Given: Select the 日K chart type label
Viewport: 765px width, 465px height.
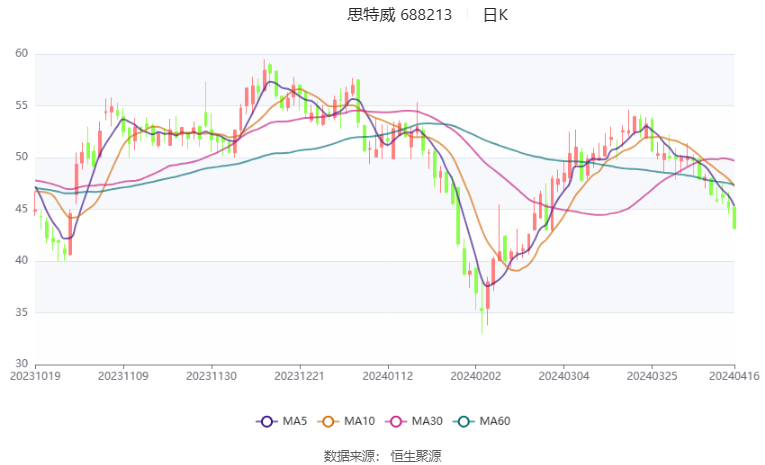Looking at the screenshot, I should click(x=495, y=15).
